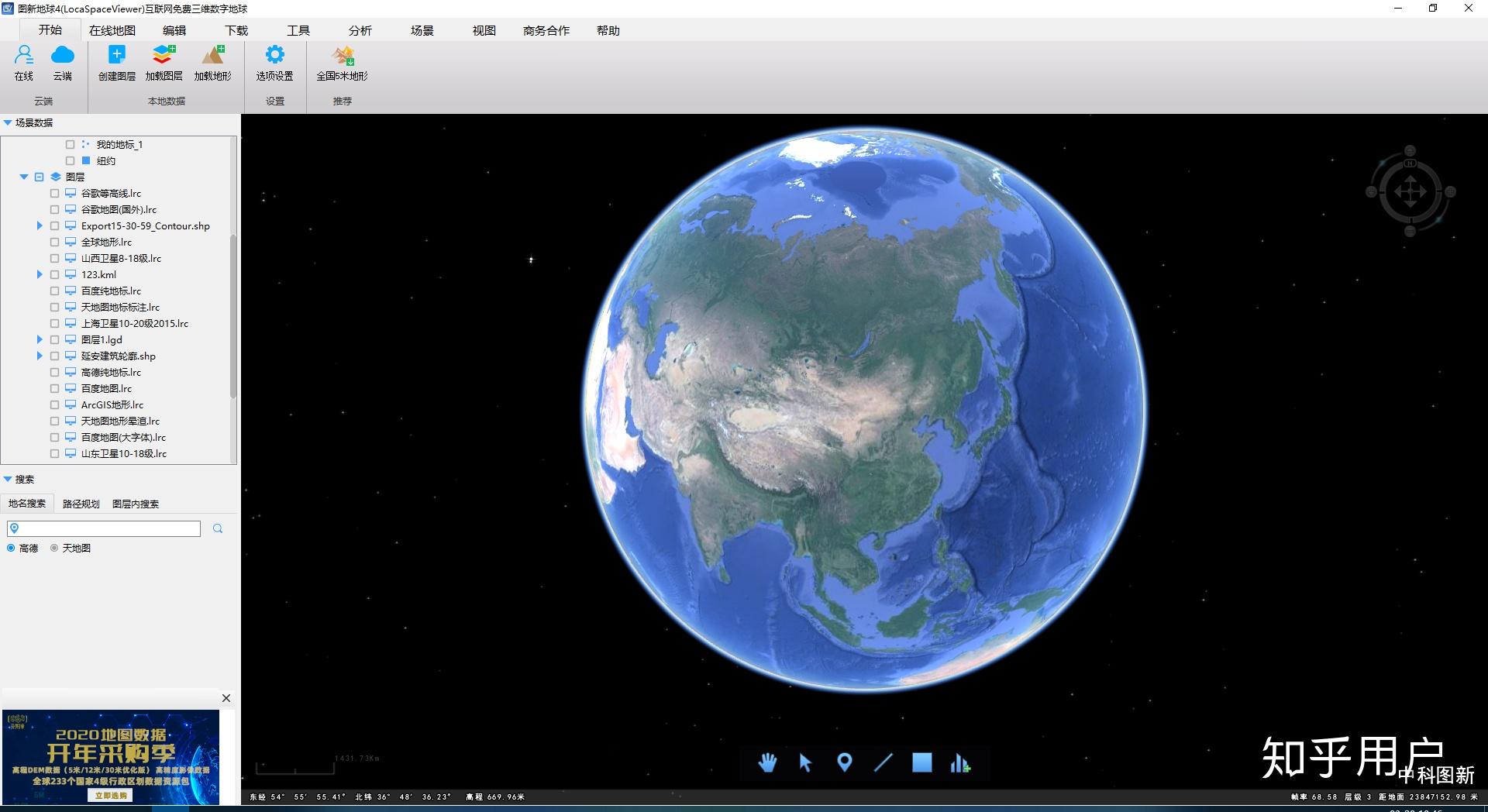Viewport: 1488px width, 812px height.
Task: Select the 高德纯地标.lrc layer
Action: 111,372
